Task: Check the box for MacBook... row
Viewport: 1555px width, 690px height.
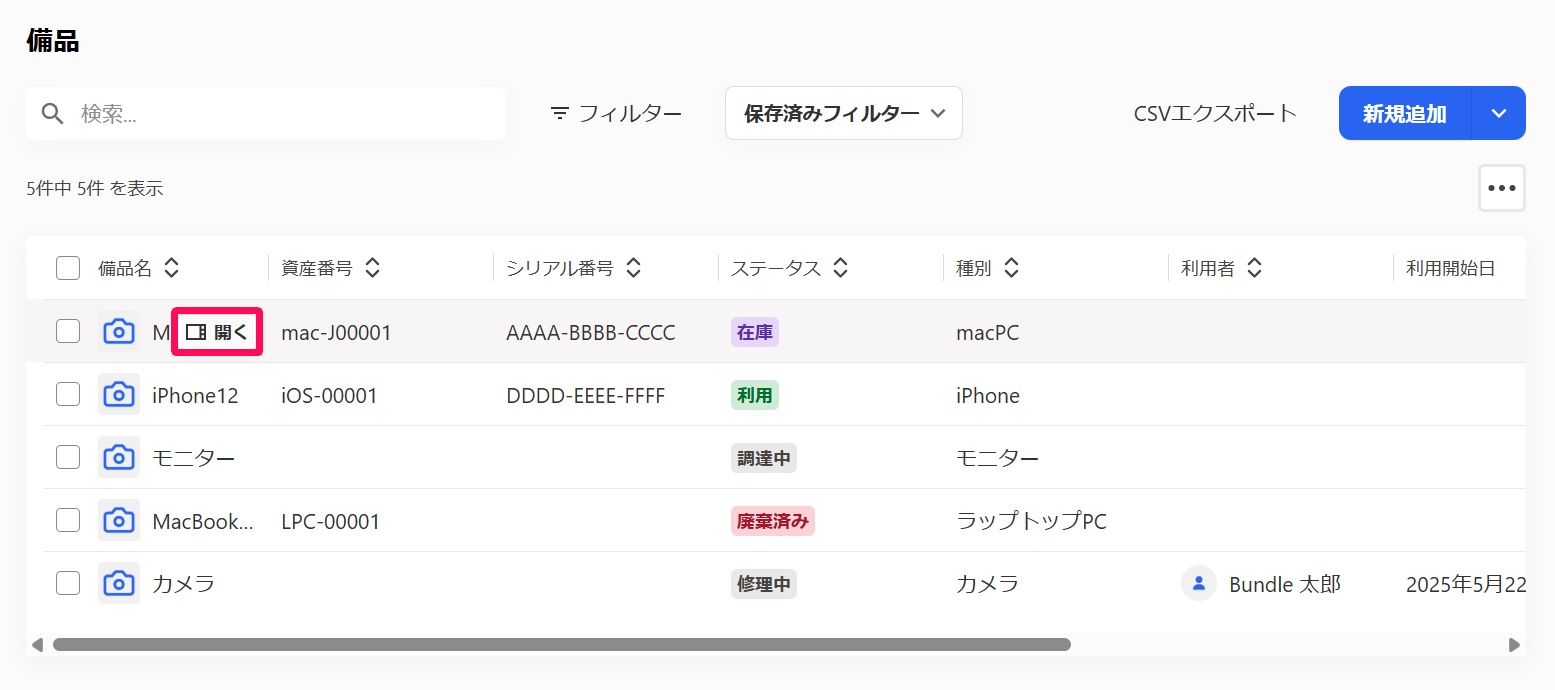Action: pyautogui.click(x=68, y=520)
